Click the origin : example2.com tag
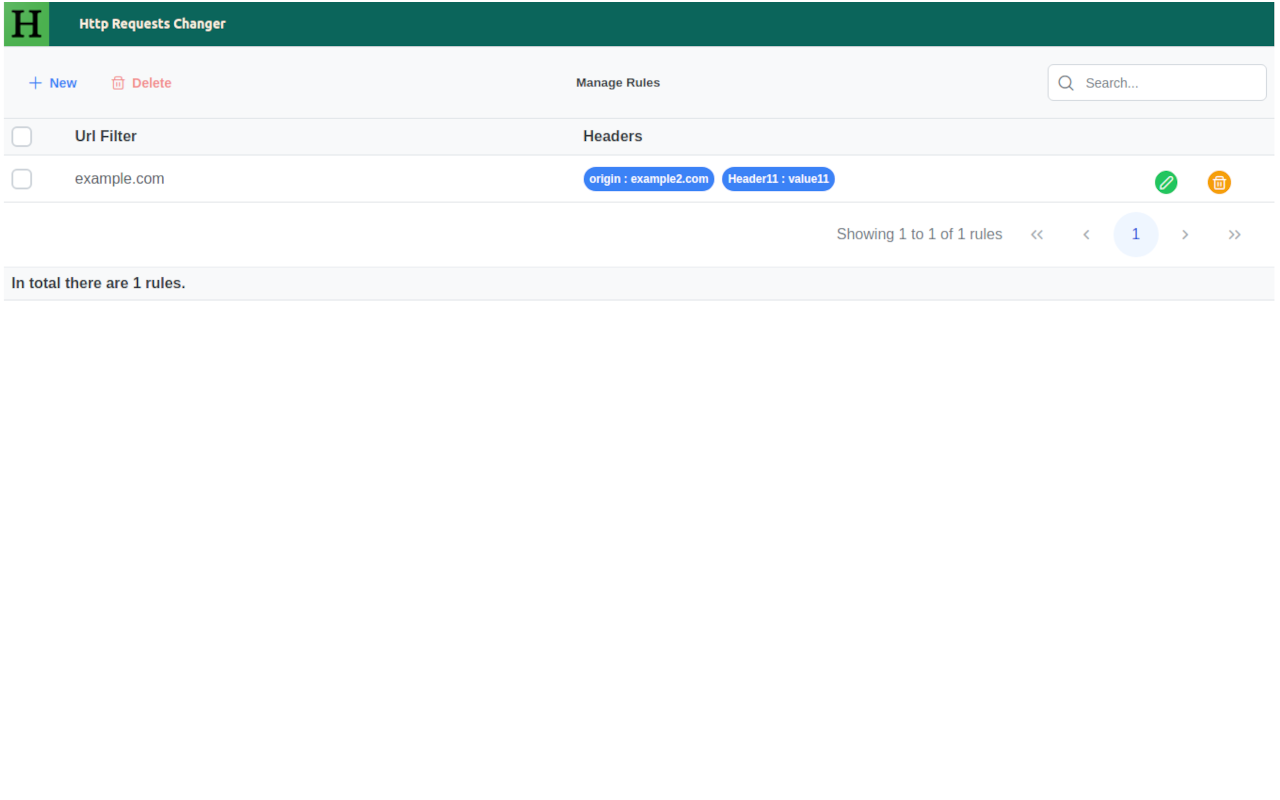 (x=649, y=179)
